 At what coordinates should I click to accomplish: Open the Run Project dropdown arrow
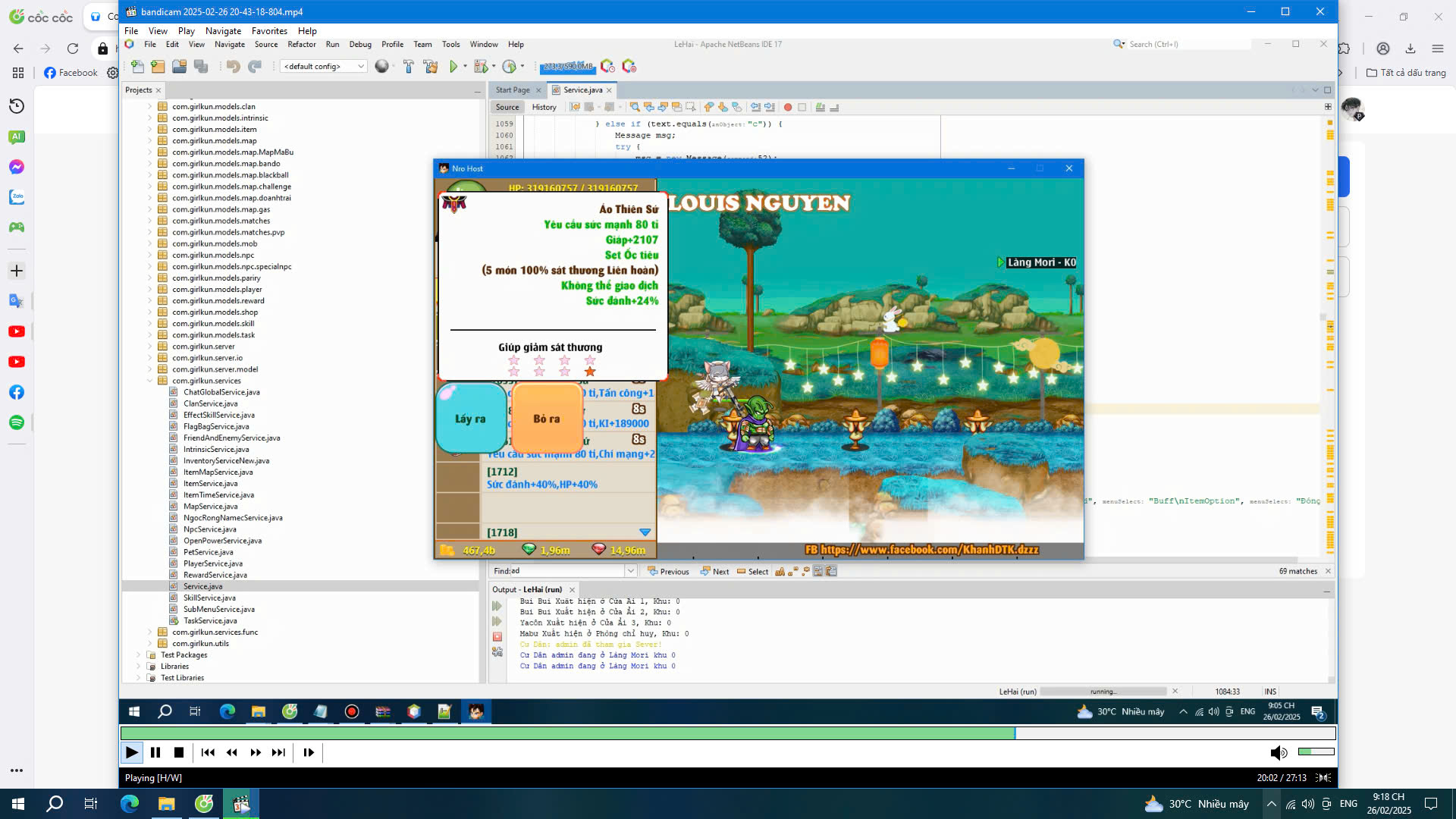(x=465, y=67)
